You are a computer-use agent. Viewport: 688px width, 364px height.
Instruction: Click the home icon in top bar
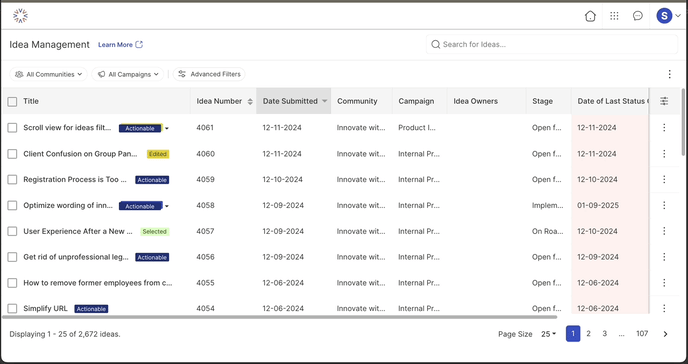click(590, 16)
